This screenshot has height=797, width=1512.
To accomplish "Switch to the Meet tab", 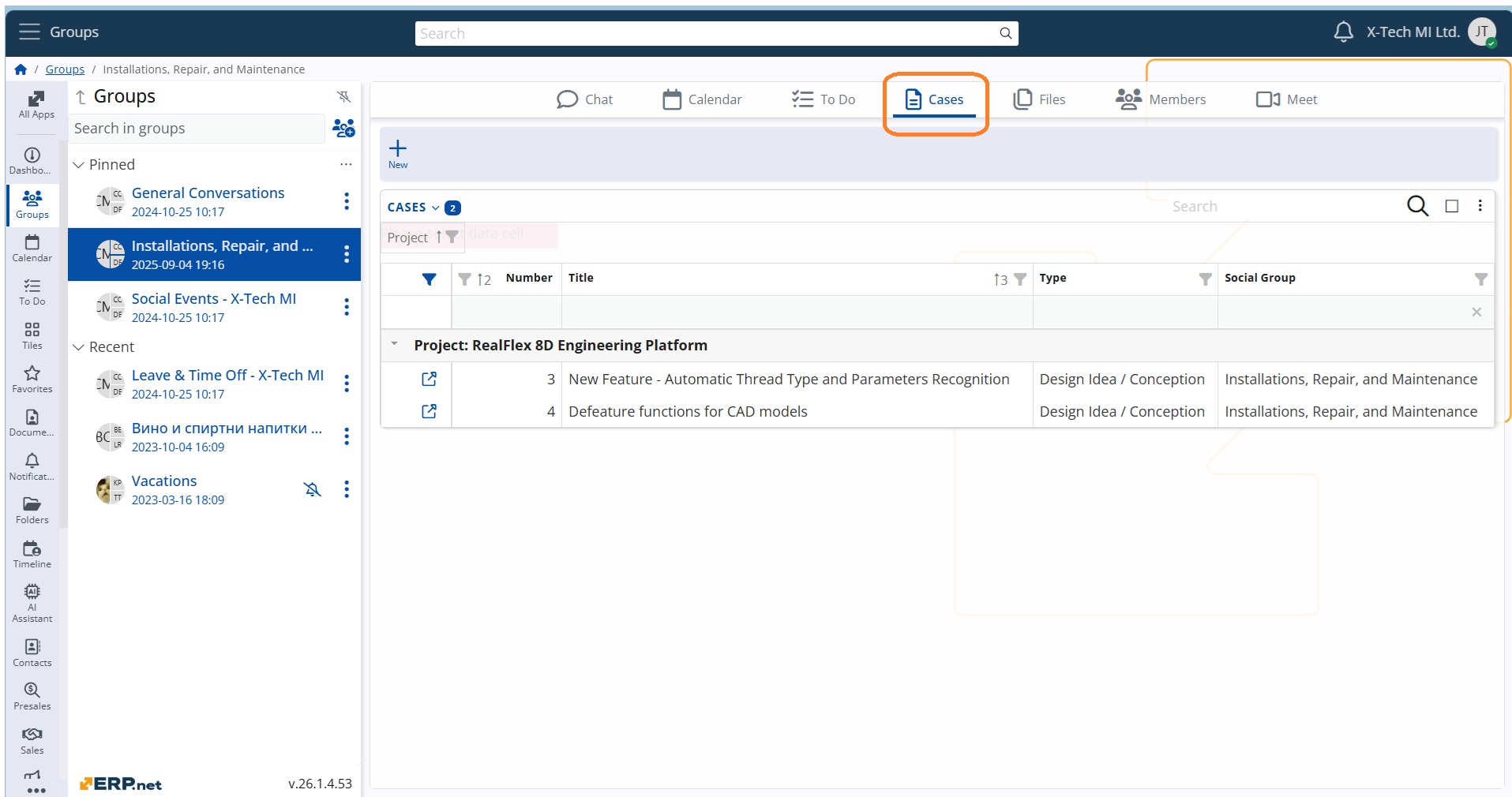I will [1286, 99].
